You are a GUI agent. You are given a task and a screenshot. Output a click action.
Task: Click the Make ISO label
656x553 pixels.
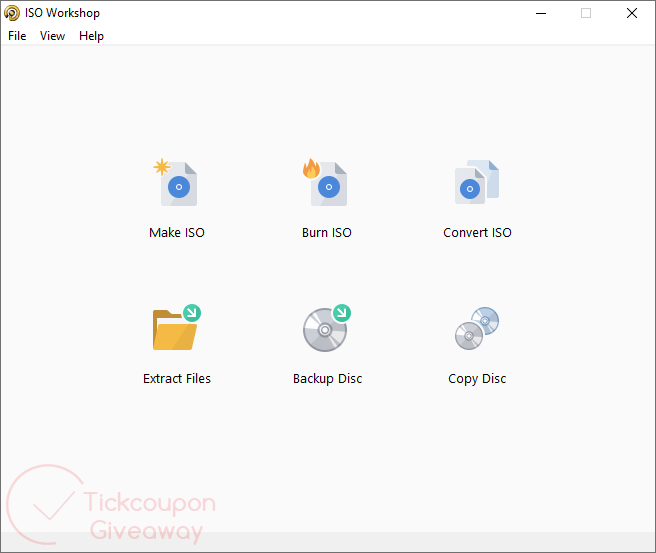point(177,233)
